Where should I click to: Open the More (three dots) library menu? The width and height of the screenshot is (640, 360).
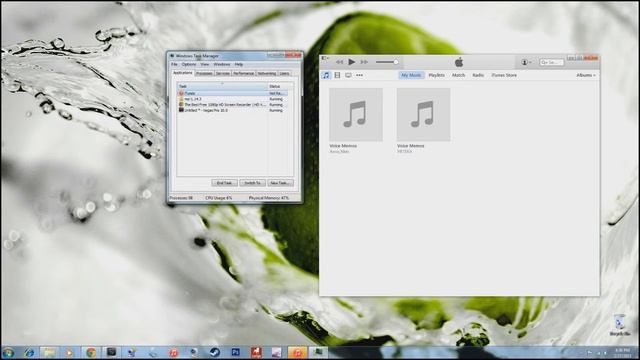point(359,75)
